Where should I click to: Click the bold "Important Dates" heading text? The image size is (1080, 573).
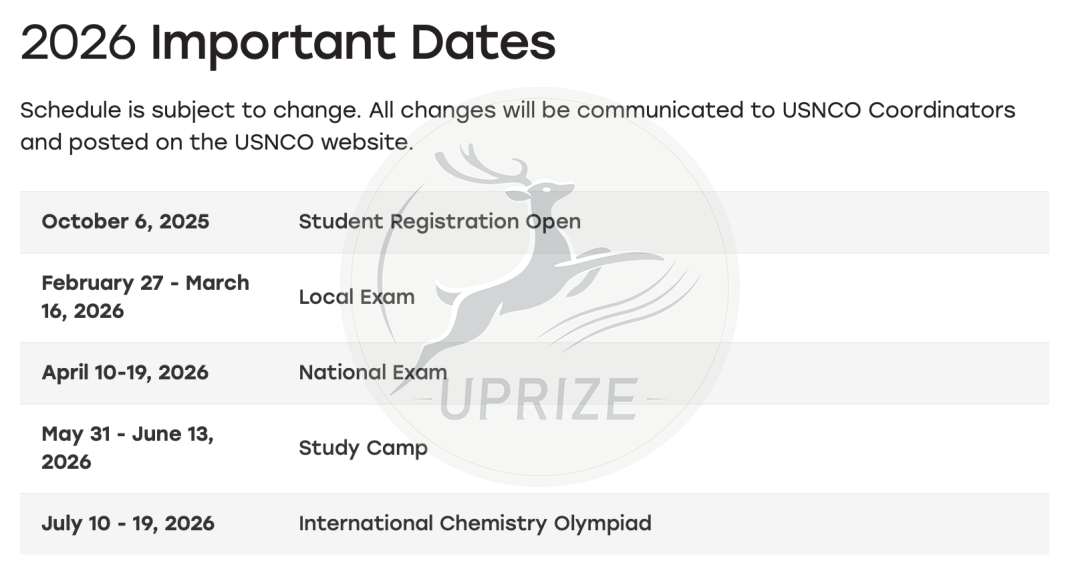[x=353, y=43]
